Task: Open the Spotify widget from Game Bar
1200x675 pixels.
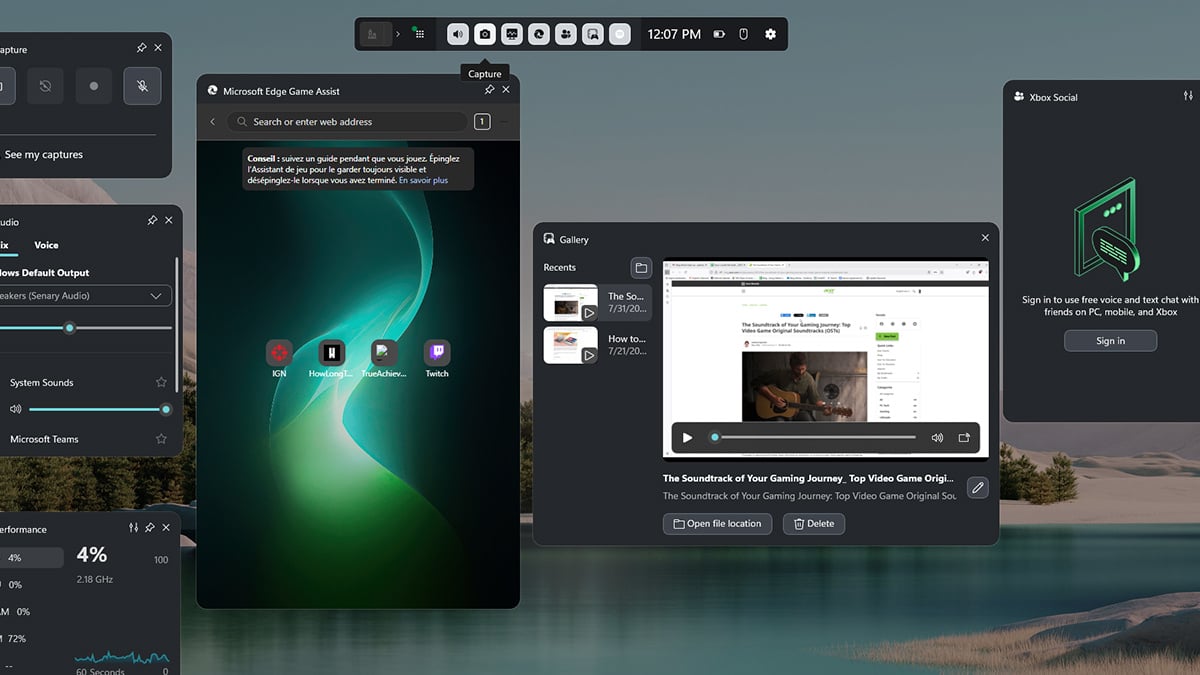Action: point(620,34)
